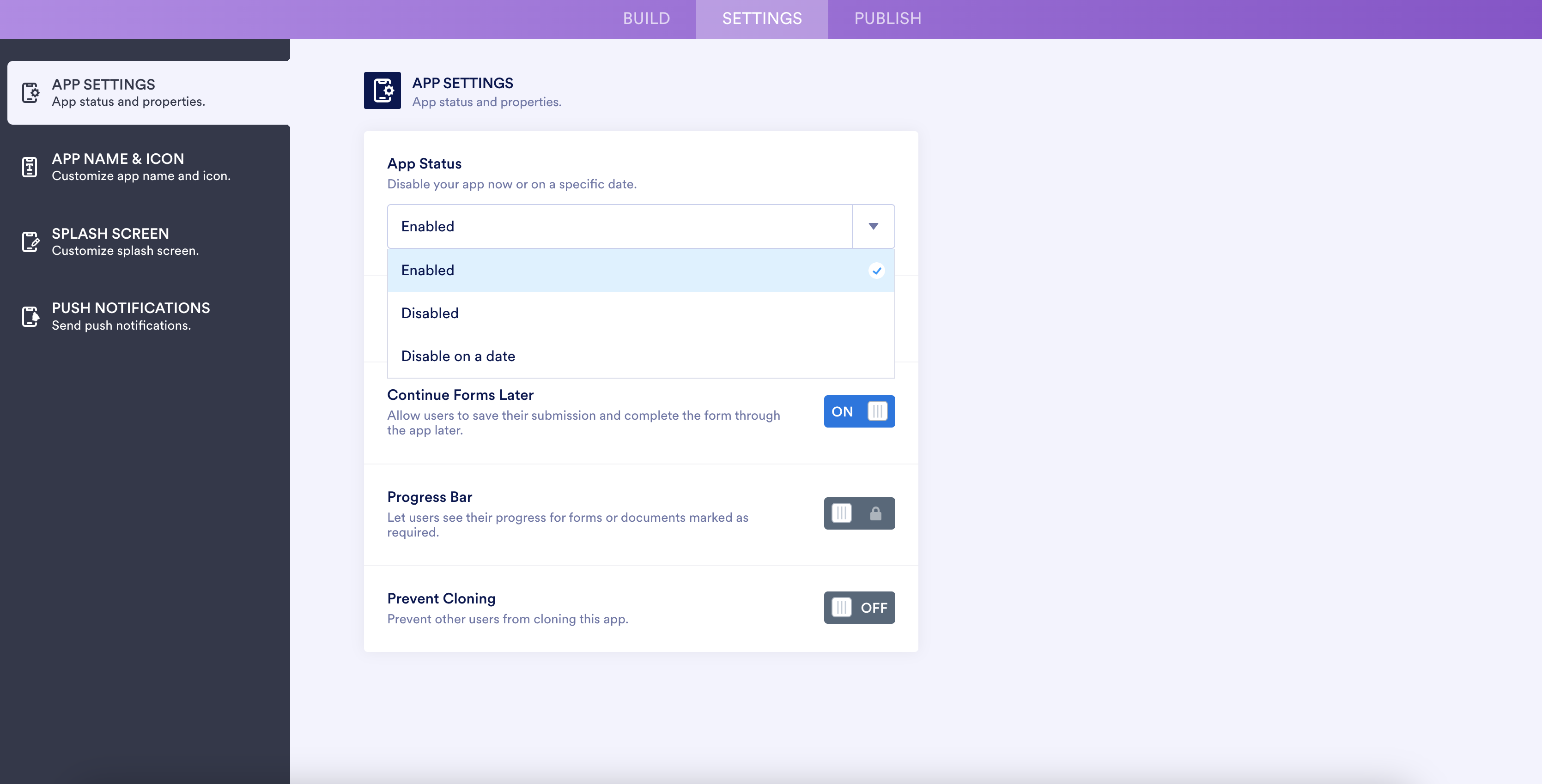Go to Push Notifications section label

pos(130,308)
